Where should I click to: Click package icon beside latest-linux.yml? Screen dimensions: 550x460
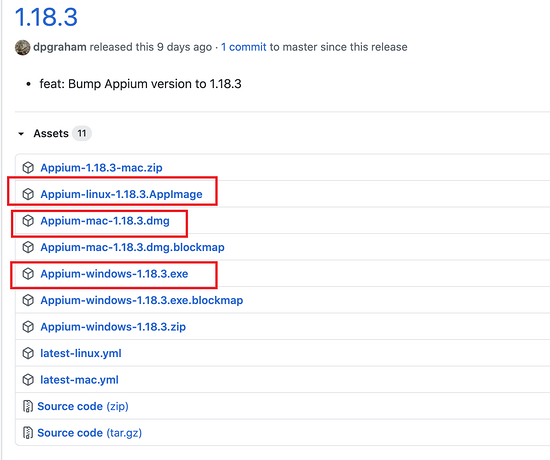tap(28, 353)
